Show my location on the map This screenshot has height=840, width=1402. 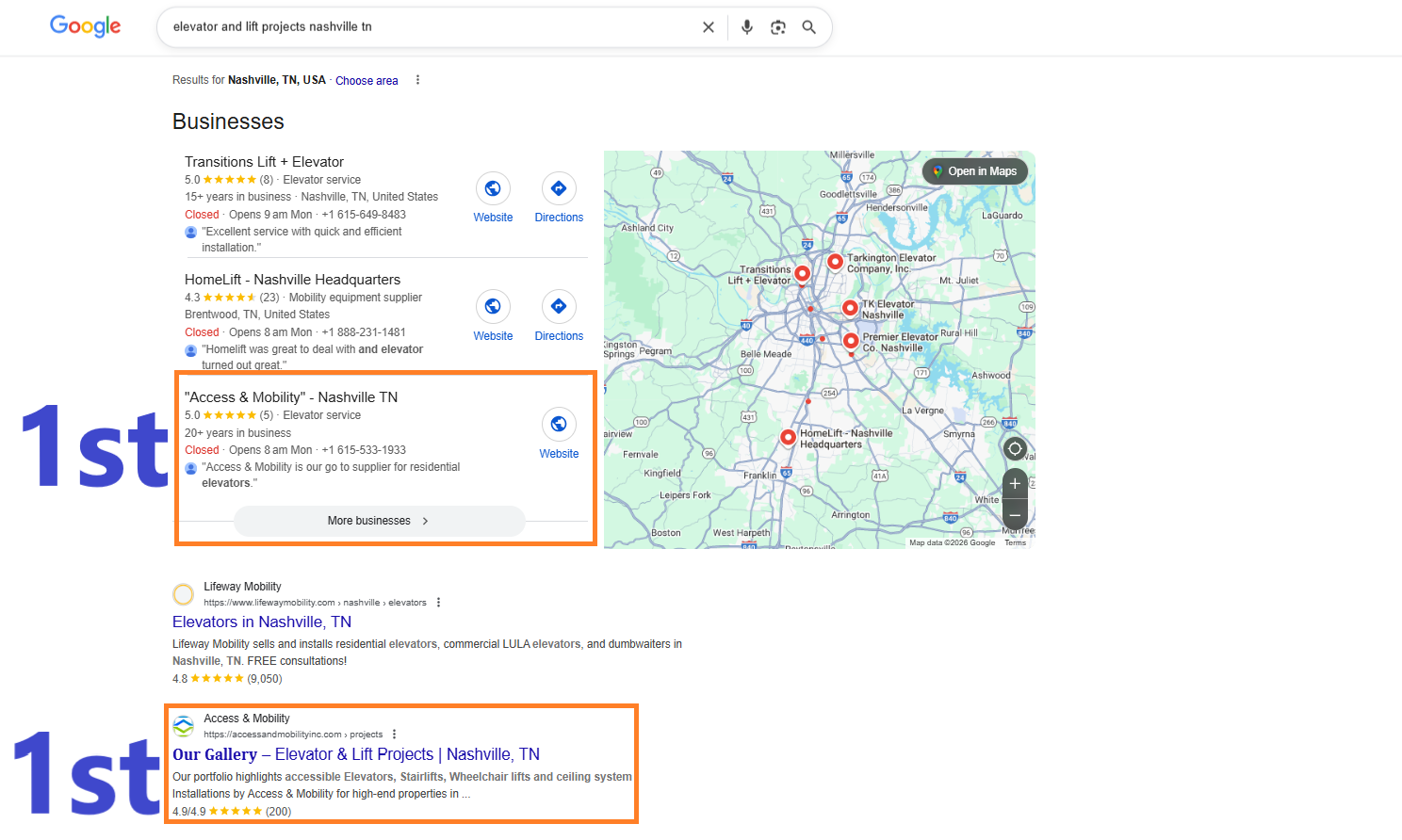(x=1015, y=448)
